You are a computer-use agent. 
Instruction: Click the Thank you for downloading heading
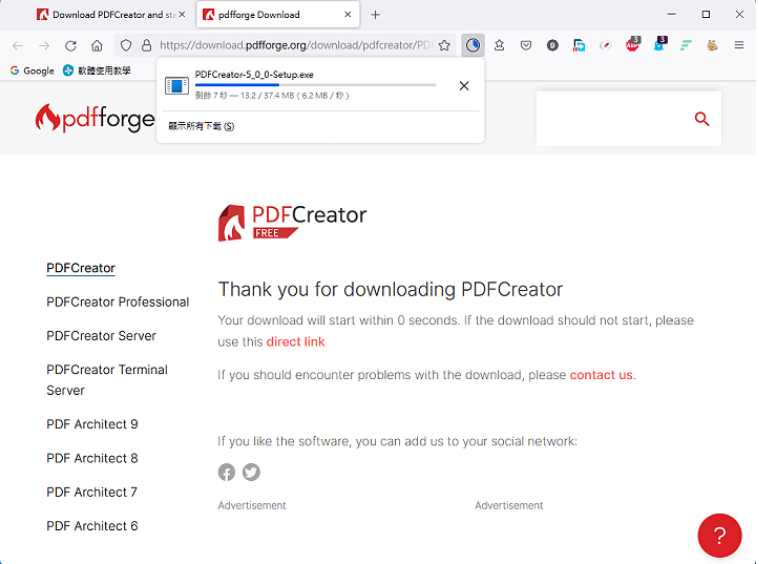coord(390,290)
